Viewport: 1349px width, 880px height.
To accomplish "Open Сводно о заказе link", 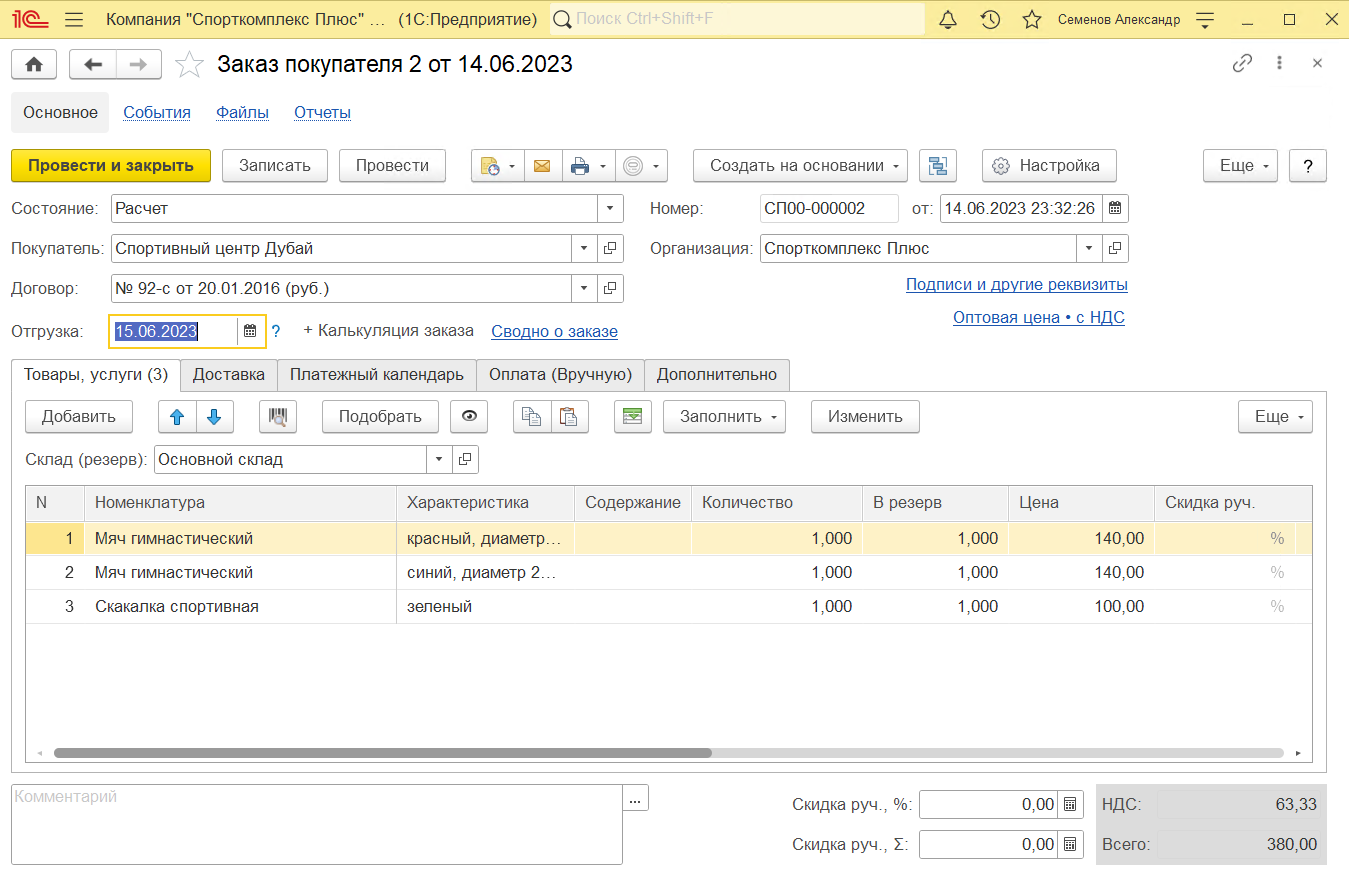I will pos(555,331).
